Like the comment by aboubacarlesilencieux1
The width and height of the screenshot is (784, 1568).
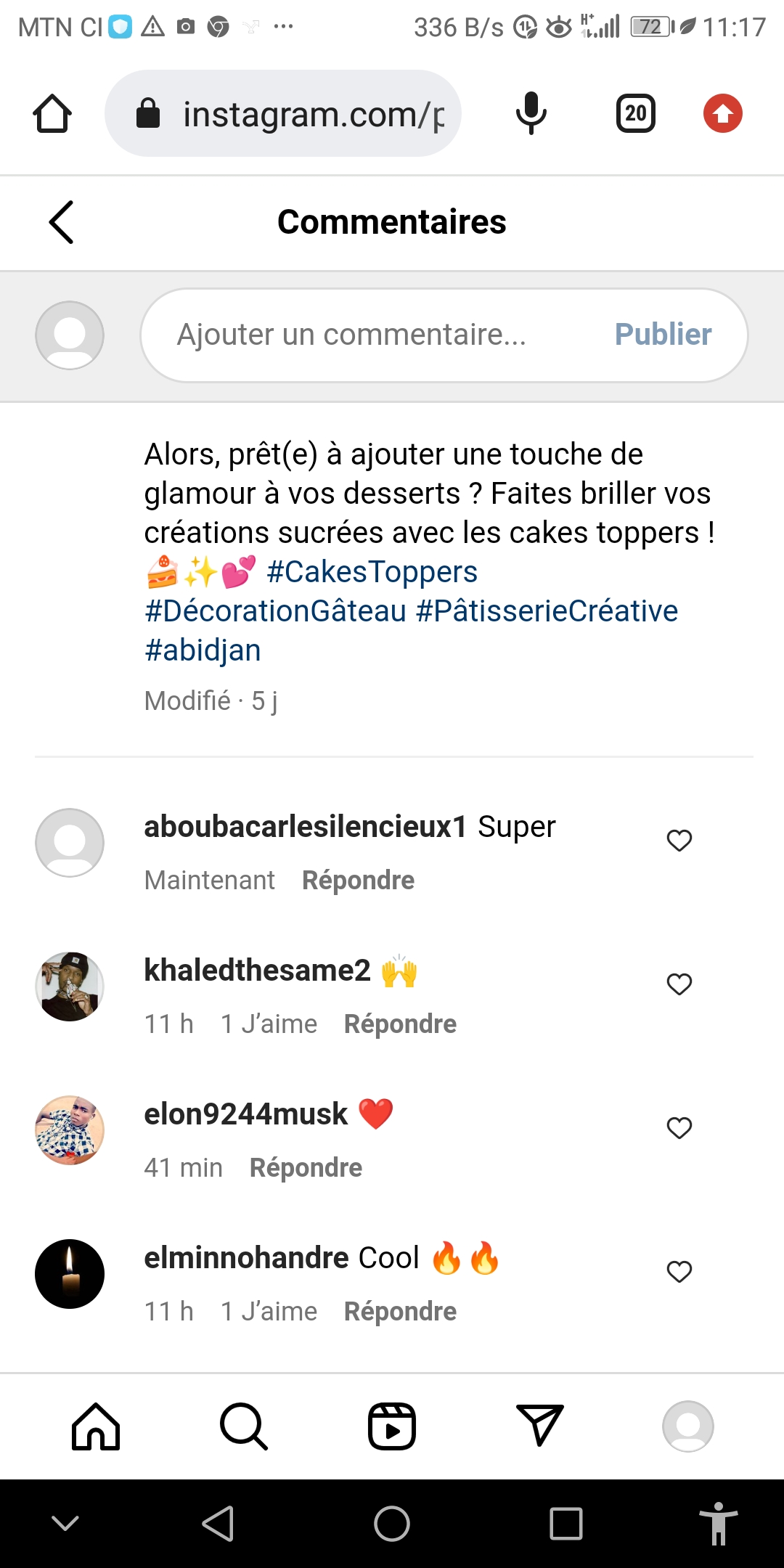(x=679, y=841)
